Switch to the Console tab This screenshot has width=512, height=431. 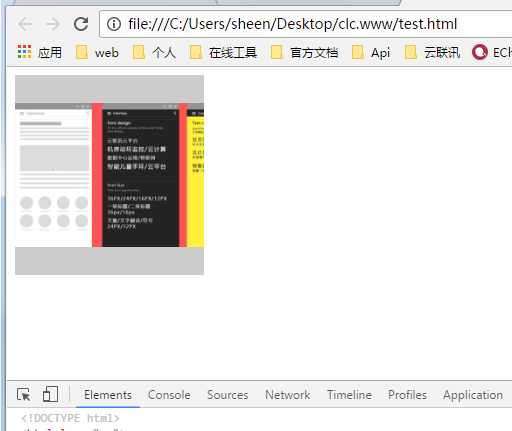(169, 395)
